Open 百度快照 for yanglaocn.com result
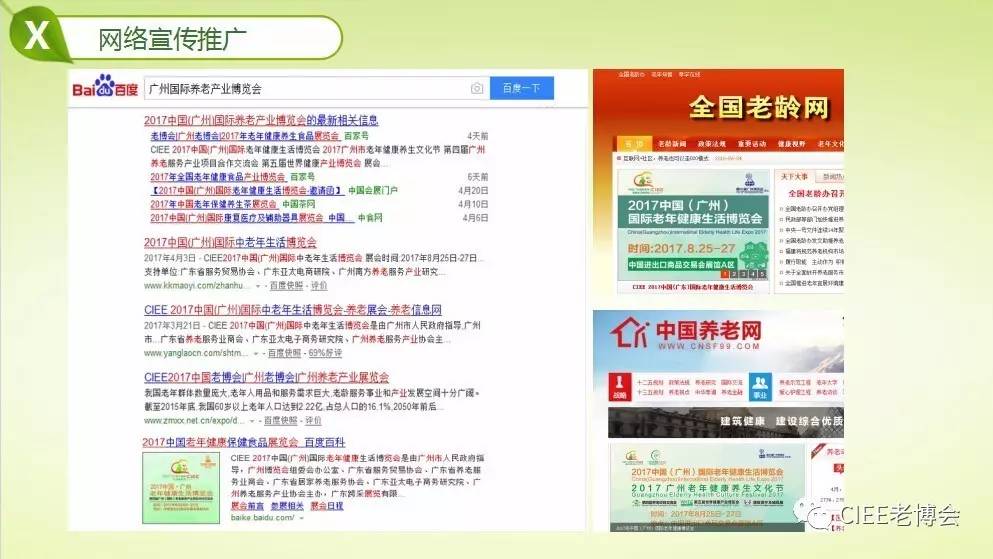 tap(284, 353)
